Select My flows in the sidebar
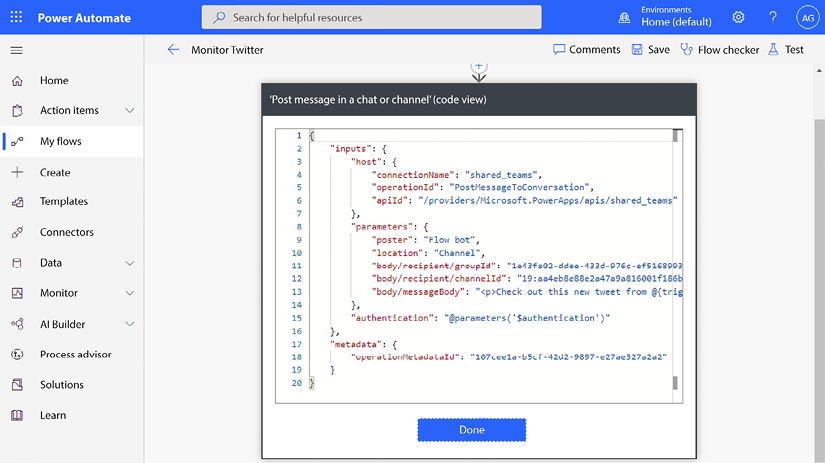 pos(73,141)
